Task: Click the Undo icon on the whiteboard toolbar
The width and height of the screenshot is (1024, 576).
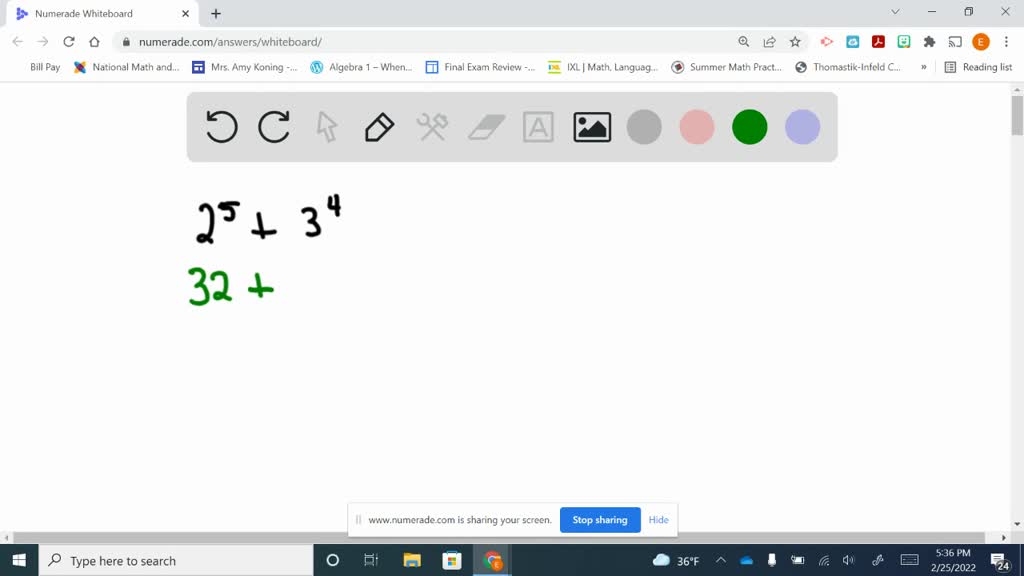Action: [221, 127]
